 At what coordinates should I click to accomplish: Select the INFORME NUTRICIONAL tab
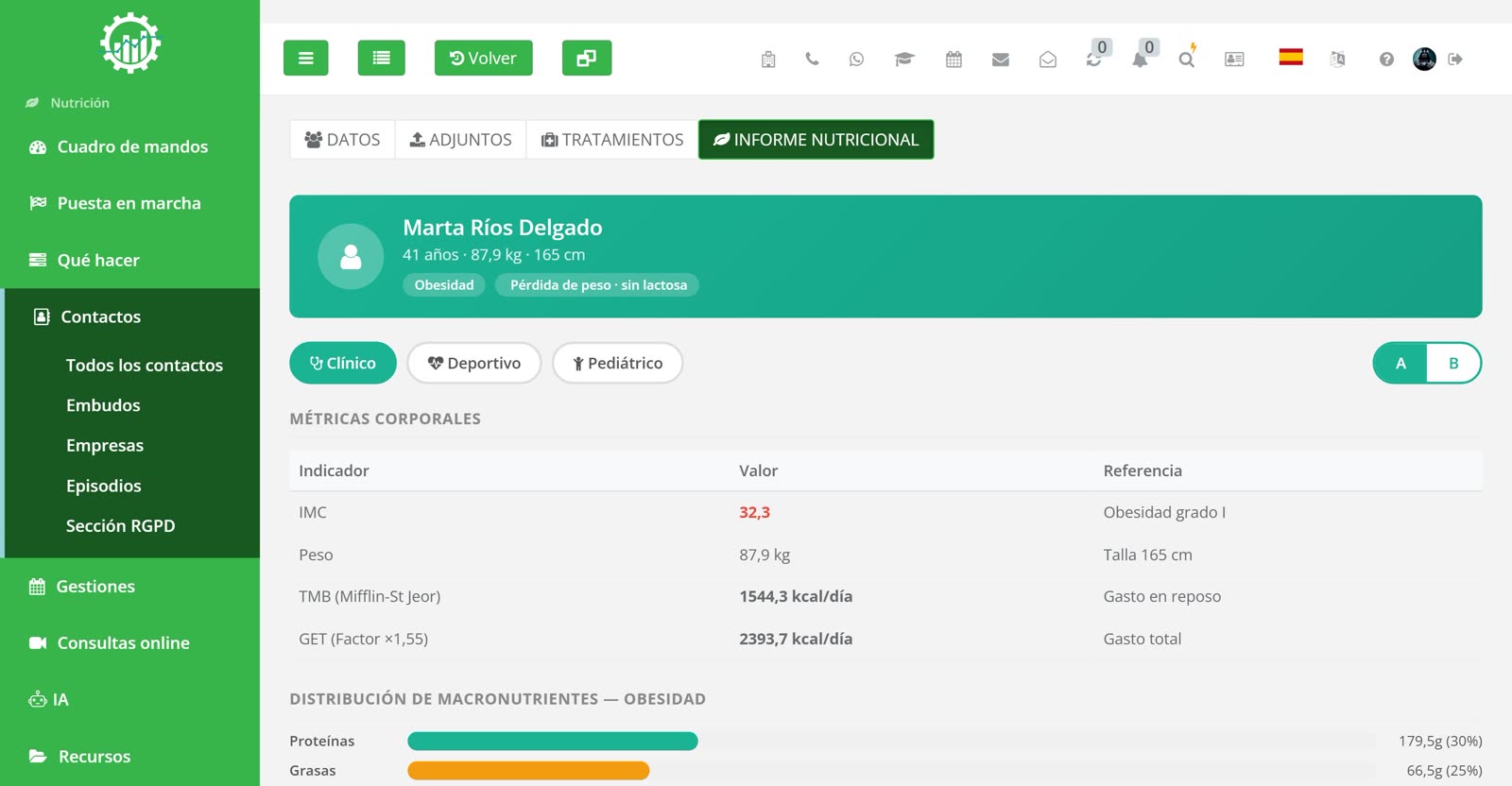[x=816, y=140]
